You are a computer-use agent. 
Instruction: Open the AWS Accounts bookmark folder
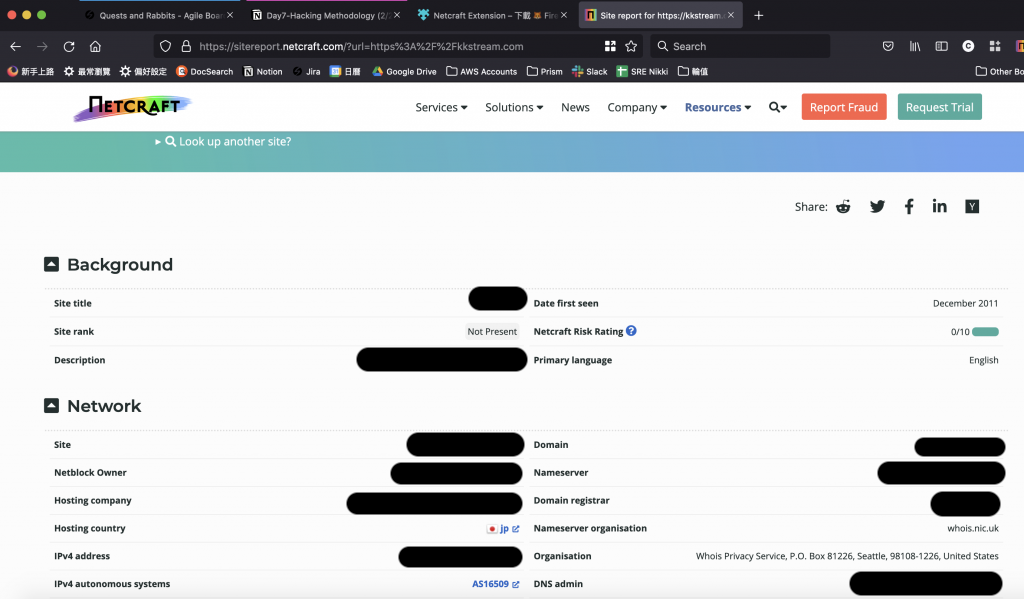(x=481, y=71)
